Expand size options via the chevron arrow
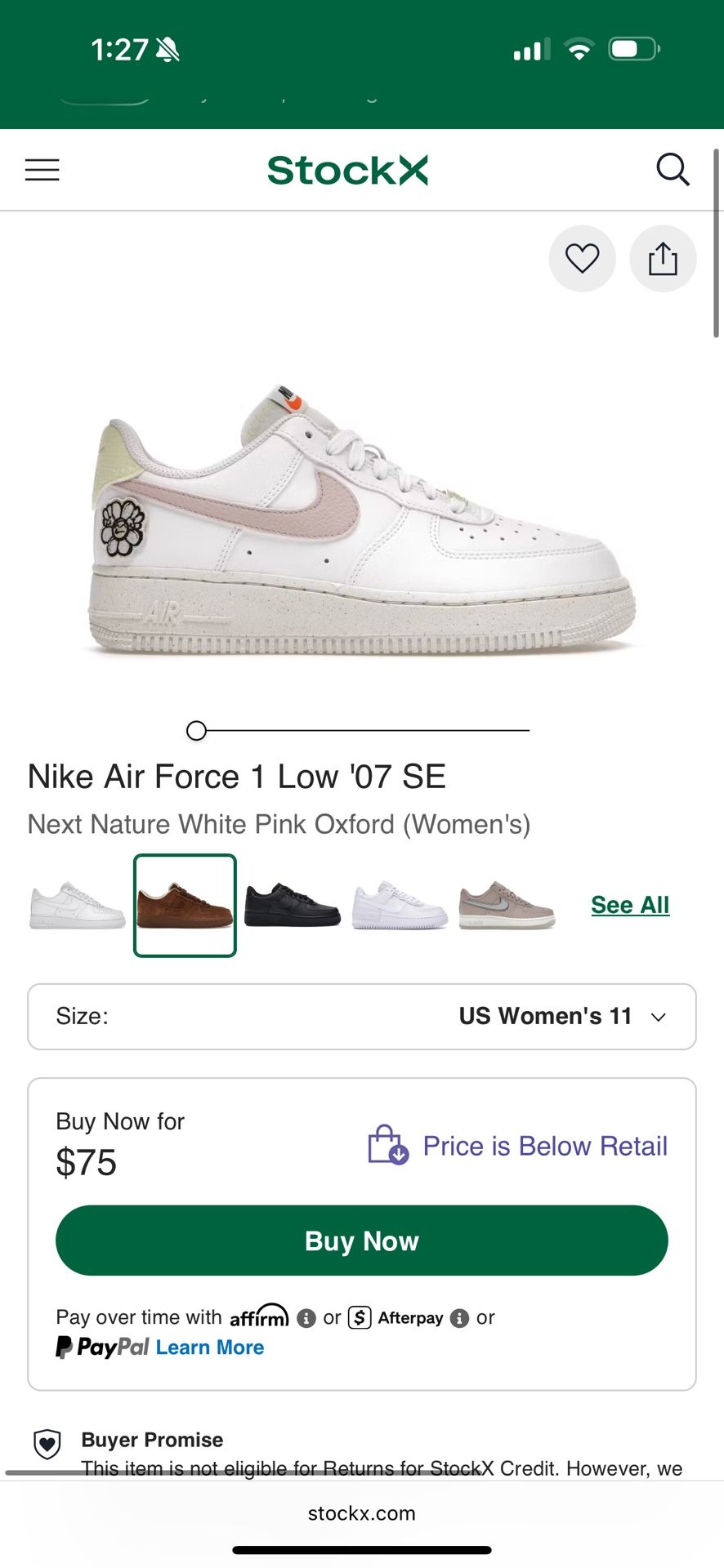Screen dimensions: 724x1568 click(x=659, y=1017)
